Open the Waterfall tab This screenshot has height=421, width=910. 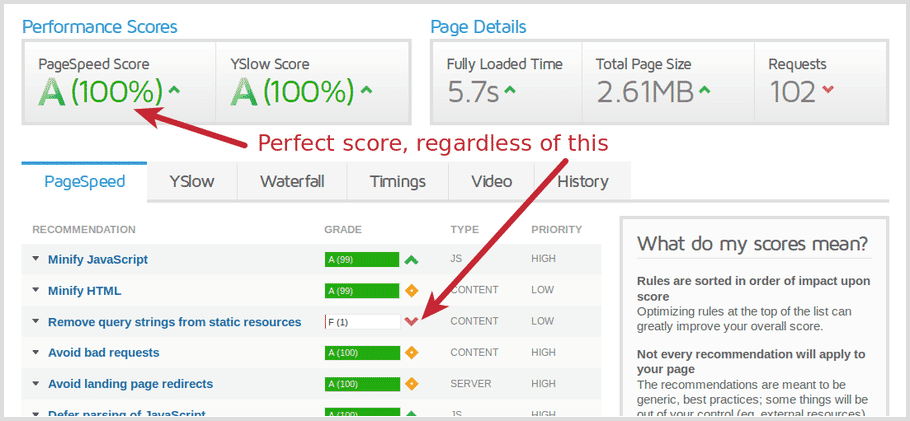[x=292, y=182]
